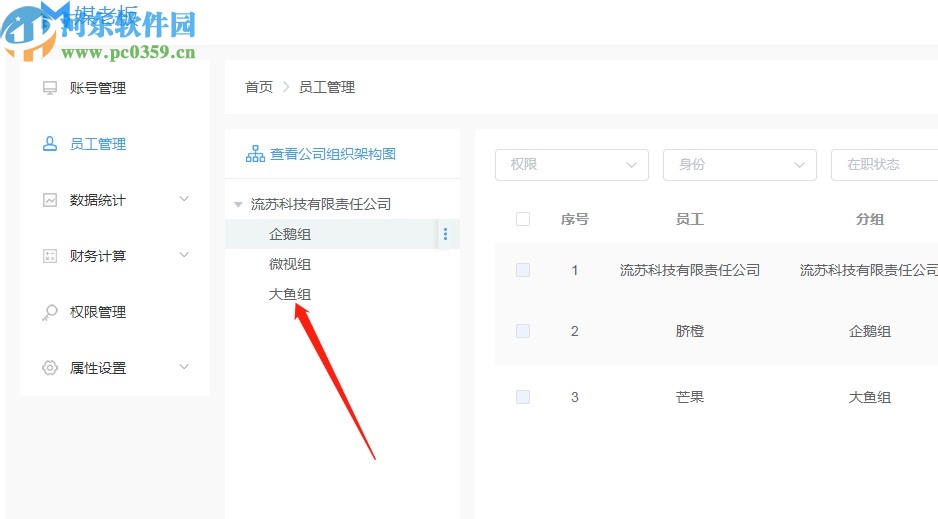Open the 数据统计 menu item
Image resolution: width=938 pixels, height=519 pixels.
98,200
